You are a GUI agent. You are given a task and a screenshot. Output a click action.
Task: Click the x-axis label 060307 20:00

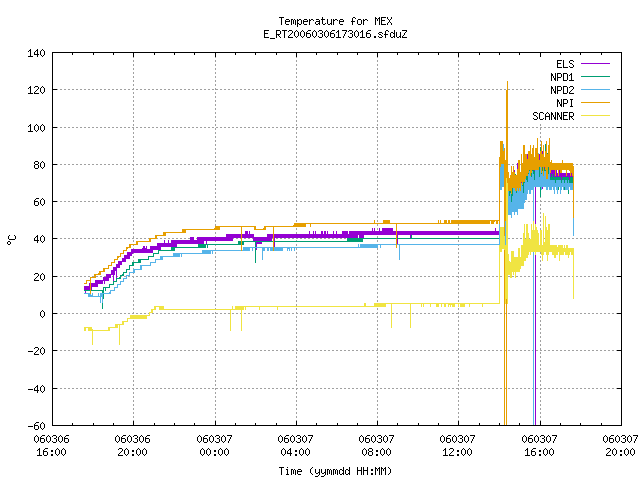click(620, 446)
